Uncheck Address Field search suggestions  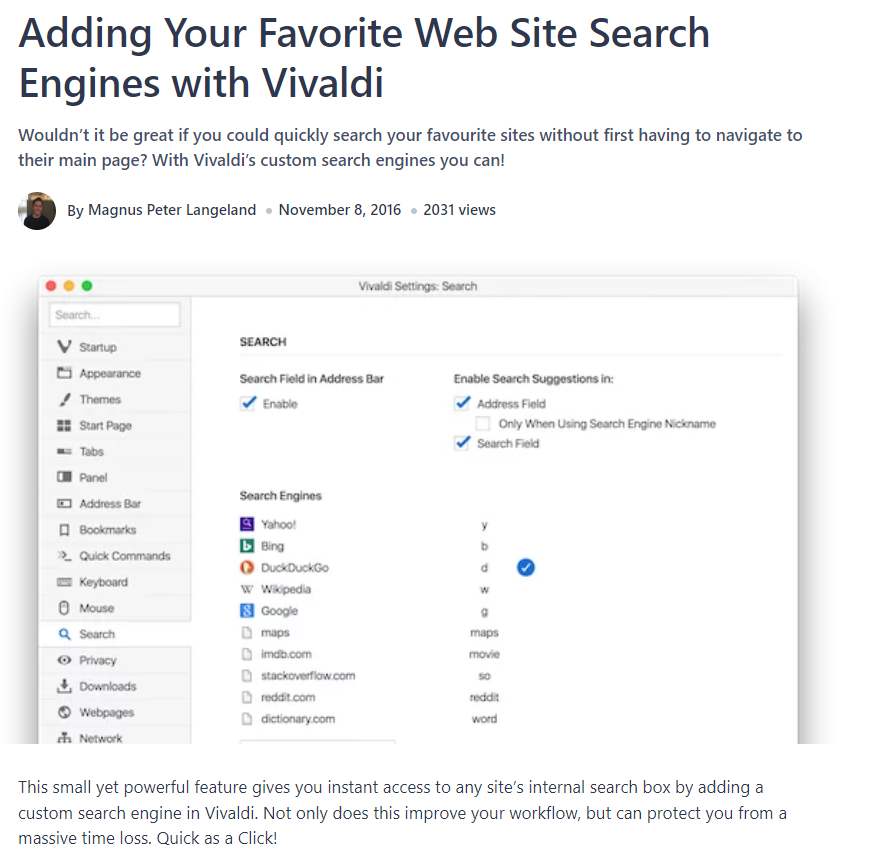coord(462,403)
